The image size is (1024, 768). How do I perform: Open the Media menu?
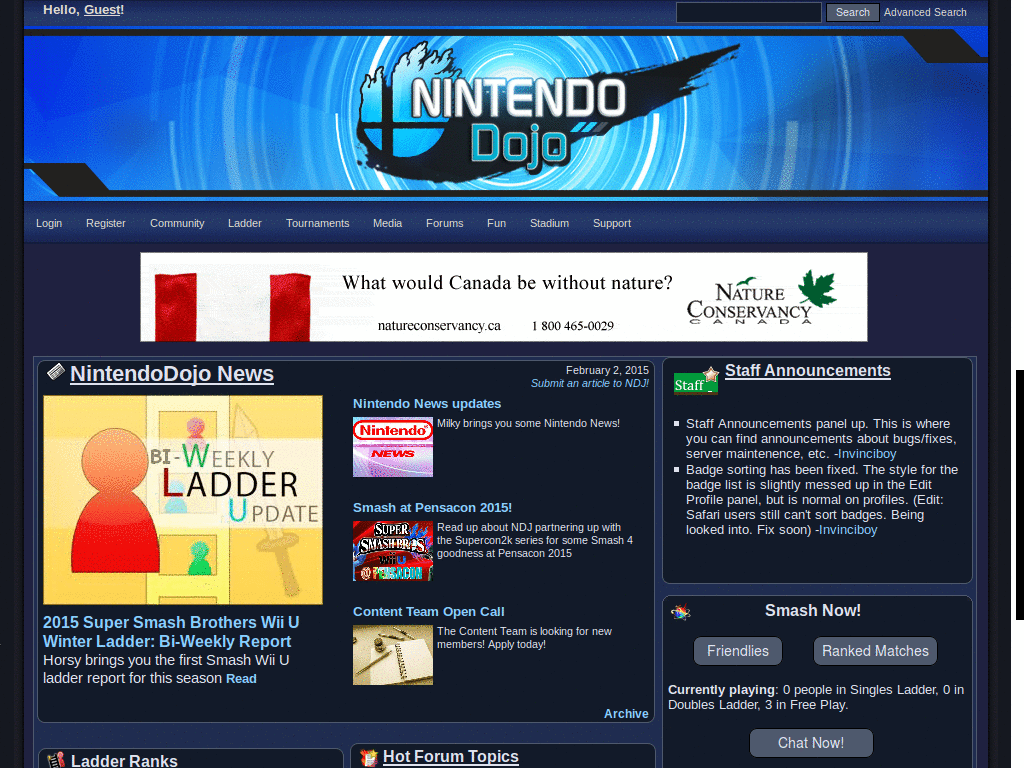pos(387,223)
